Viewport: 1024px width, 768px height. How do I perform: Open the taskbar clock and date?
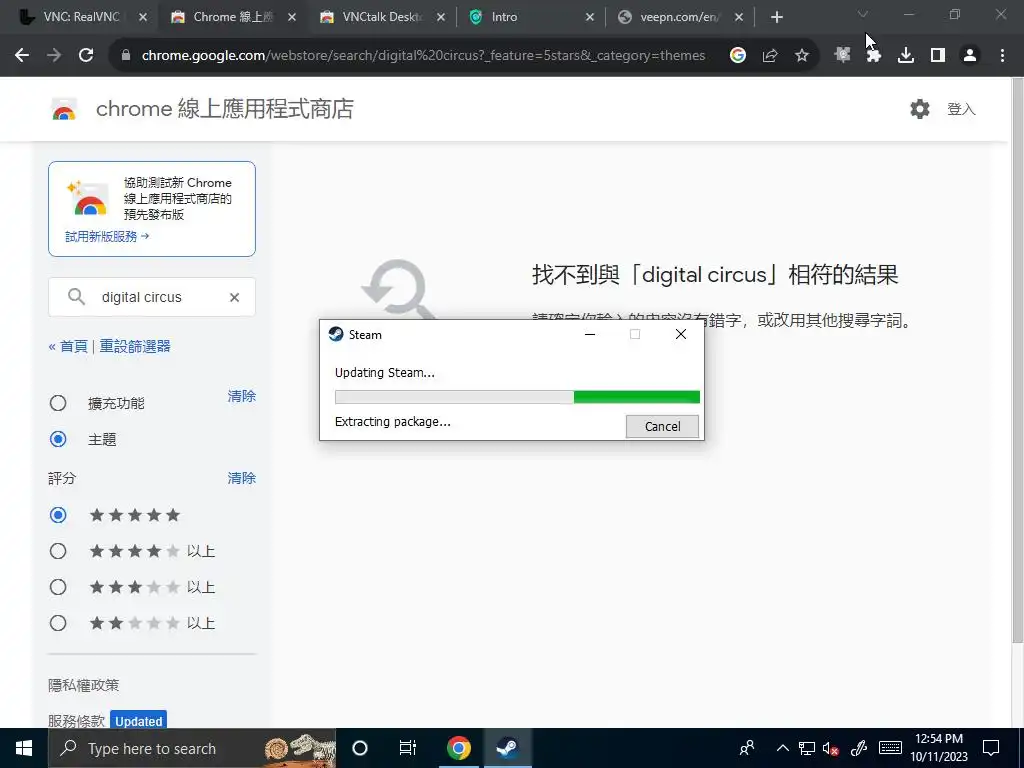(x=938, y=748)
